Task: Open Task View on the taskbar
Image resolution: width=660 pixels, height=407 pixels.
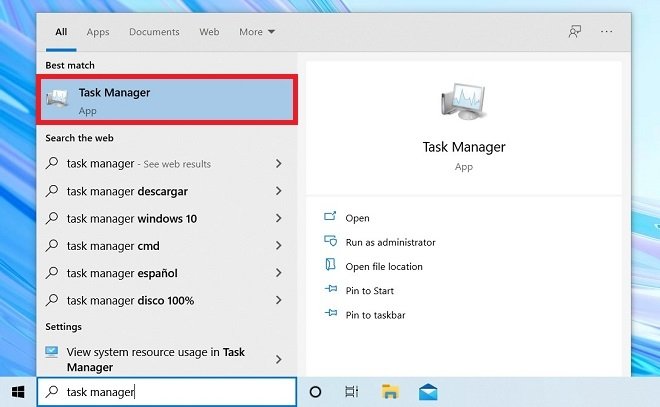Action: 351,392
